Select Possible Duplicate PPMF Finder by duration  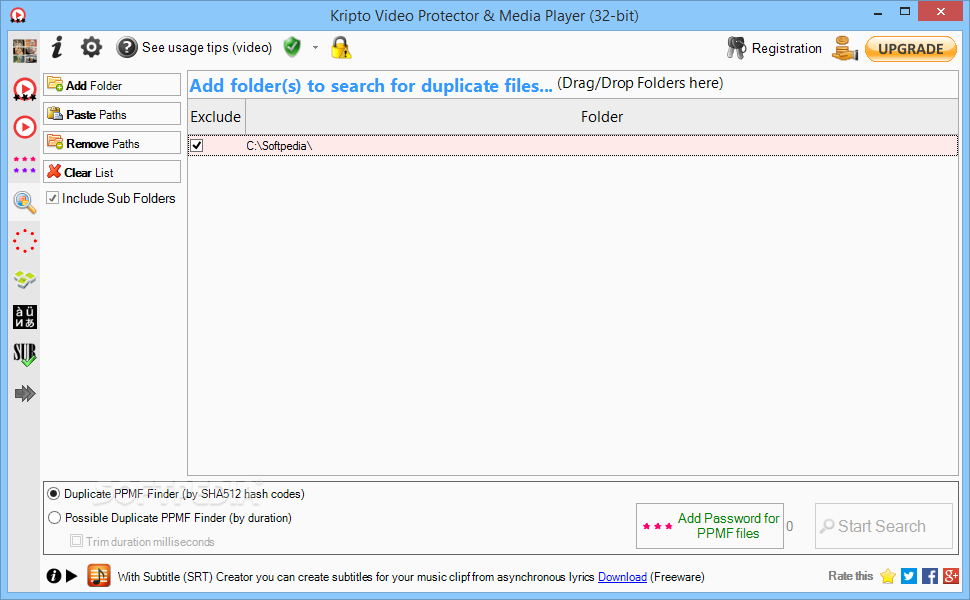[54, 518]
